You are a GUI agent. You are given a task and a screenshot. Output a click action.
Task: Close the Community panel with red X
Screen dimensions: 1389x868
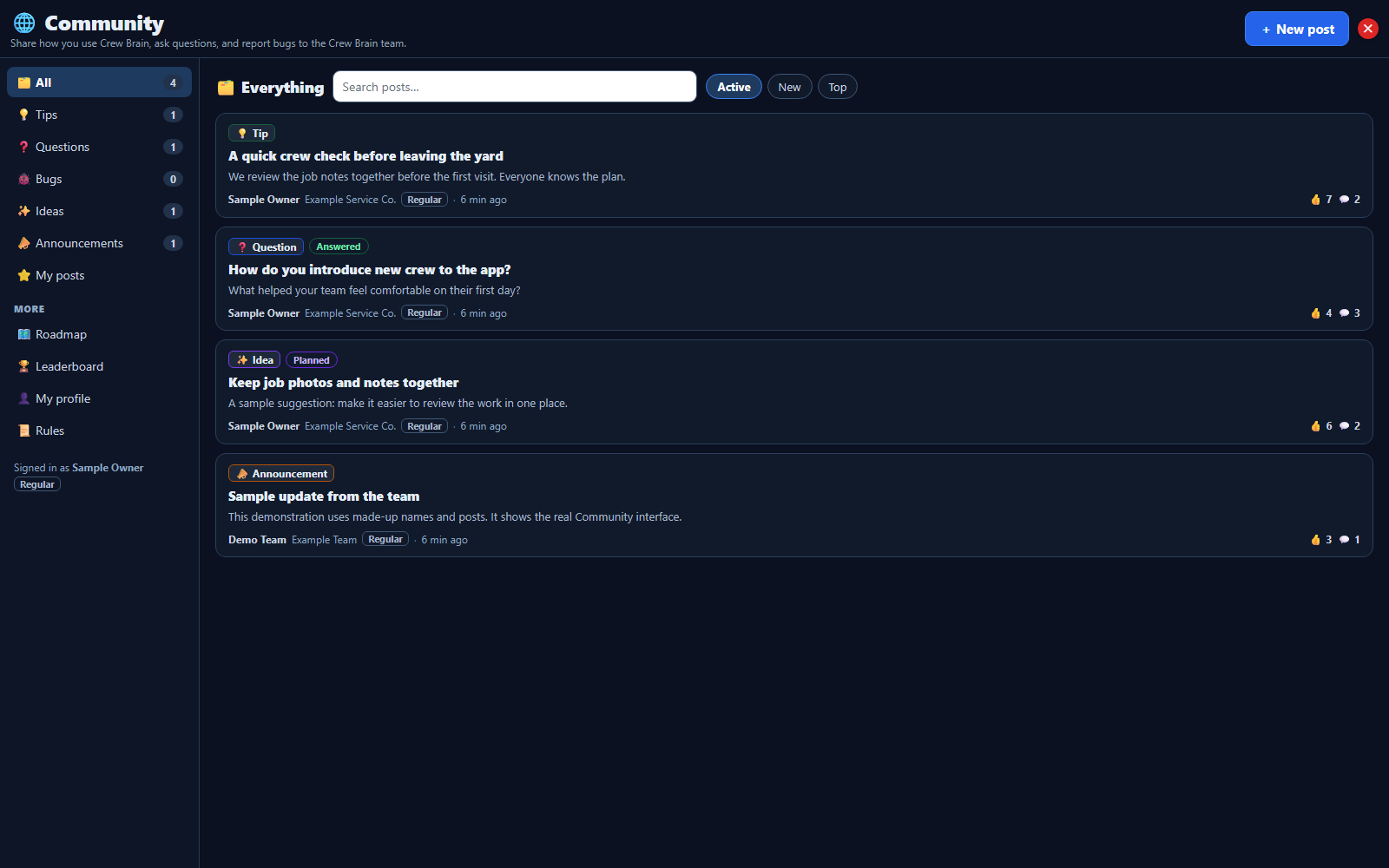(x=1368, y=29)
